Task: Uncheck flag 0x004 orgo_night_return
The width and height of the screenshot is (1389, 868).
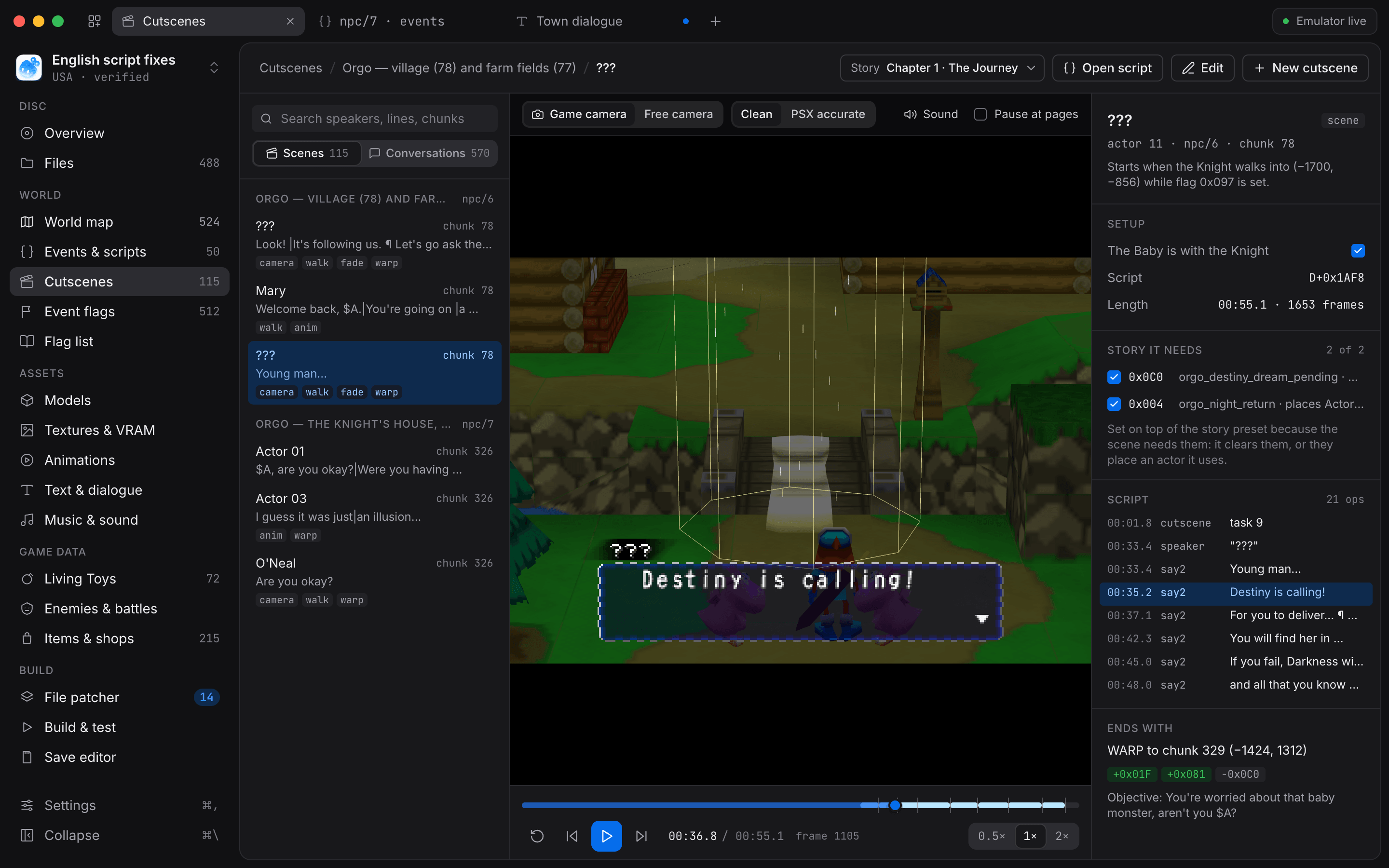Action: click(1114, 404)
